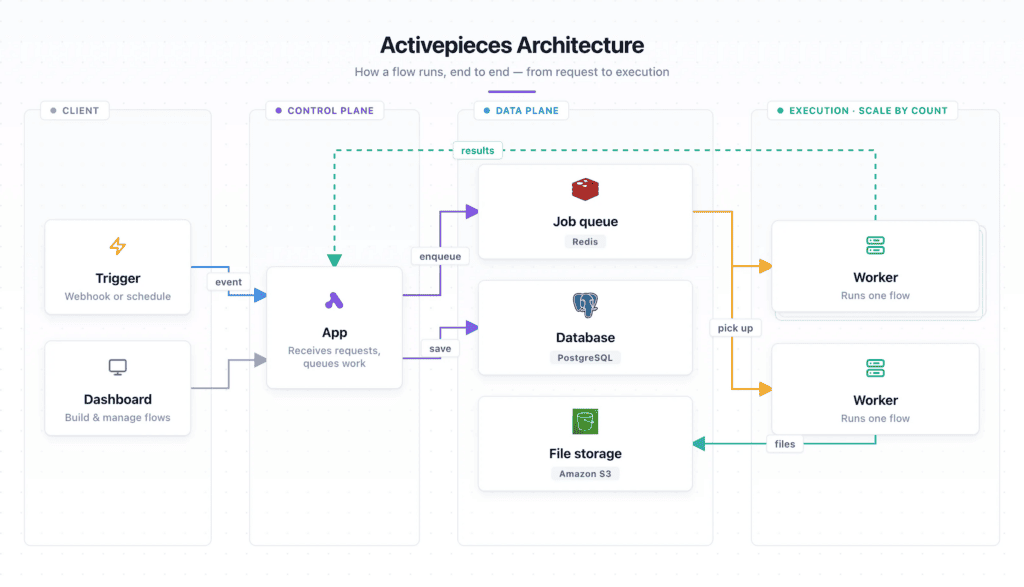
Task: Click the 'PostgreSQL' tag under Database
Action: point(585,358)
